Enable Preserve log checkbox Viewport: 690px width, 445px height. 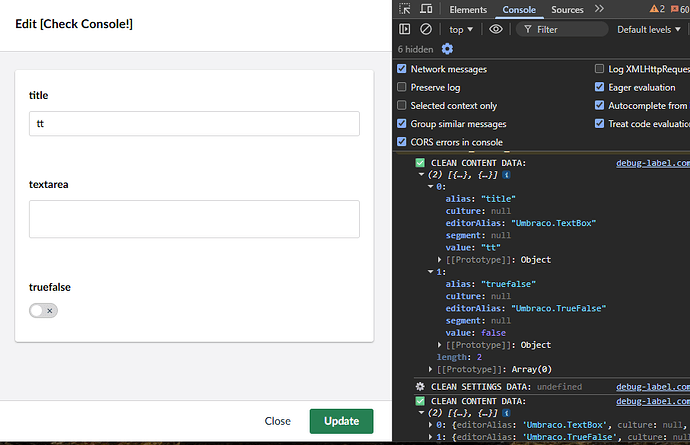coord(401,87)
